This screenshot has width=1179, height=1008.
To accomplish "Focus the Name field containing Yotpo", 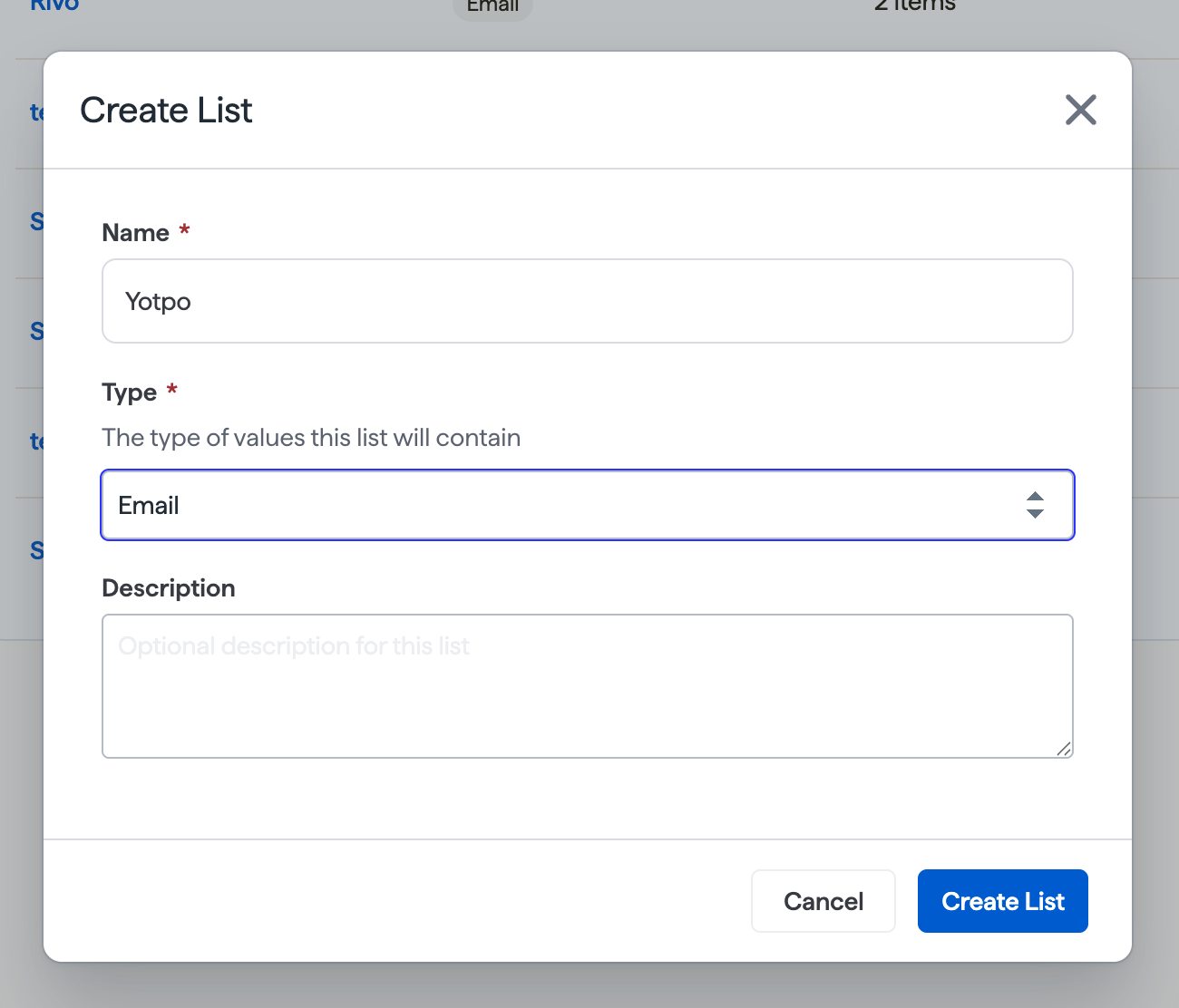I will click(x=588, y=301).
